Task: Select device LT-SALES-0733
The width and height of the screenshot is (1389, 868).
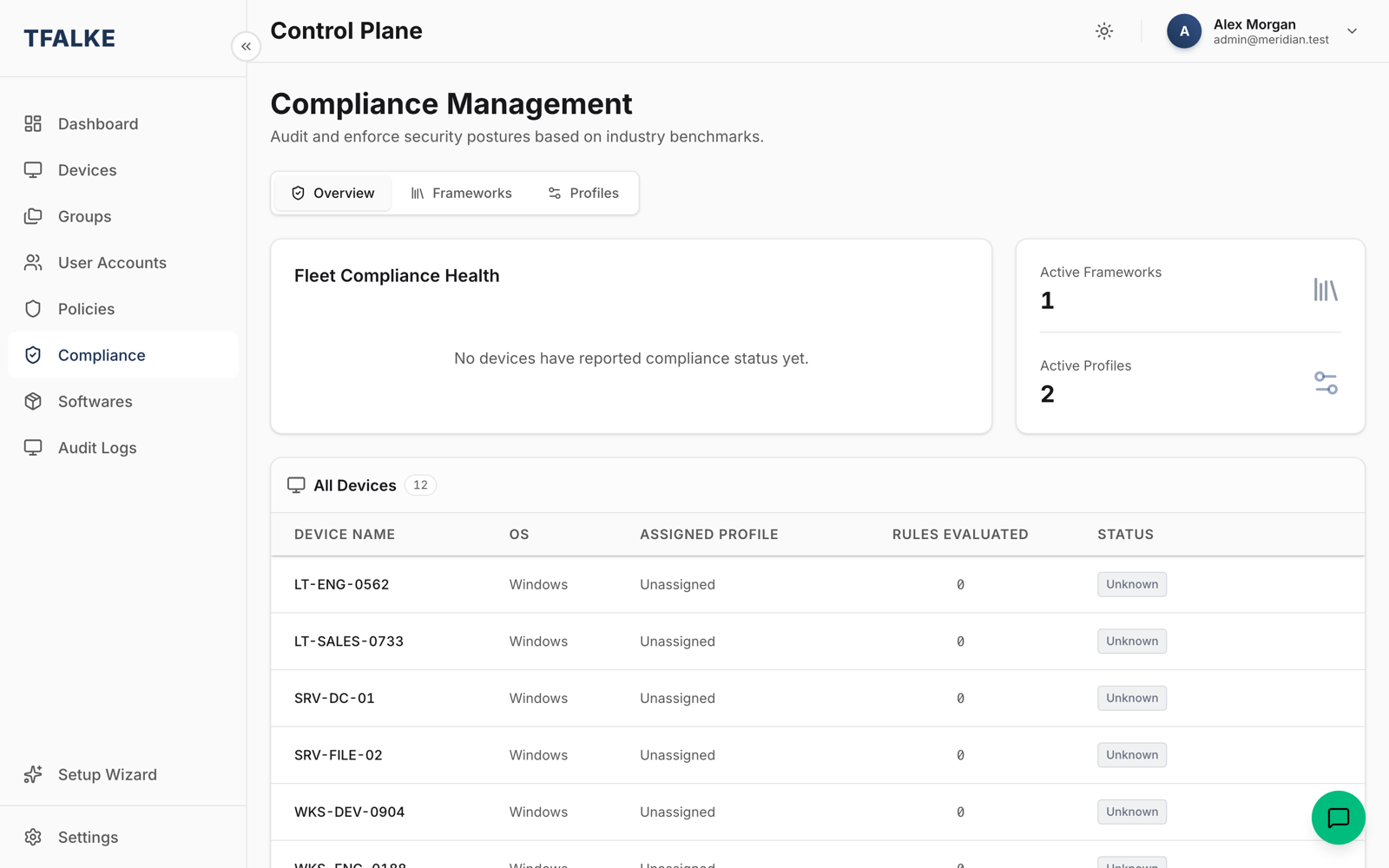Action: tap(349, 641)
